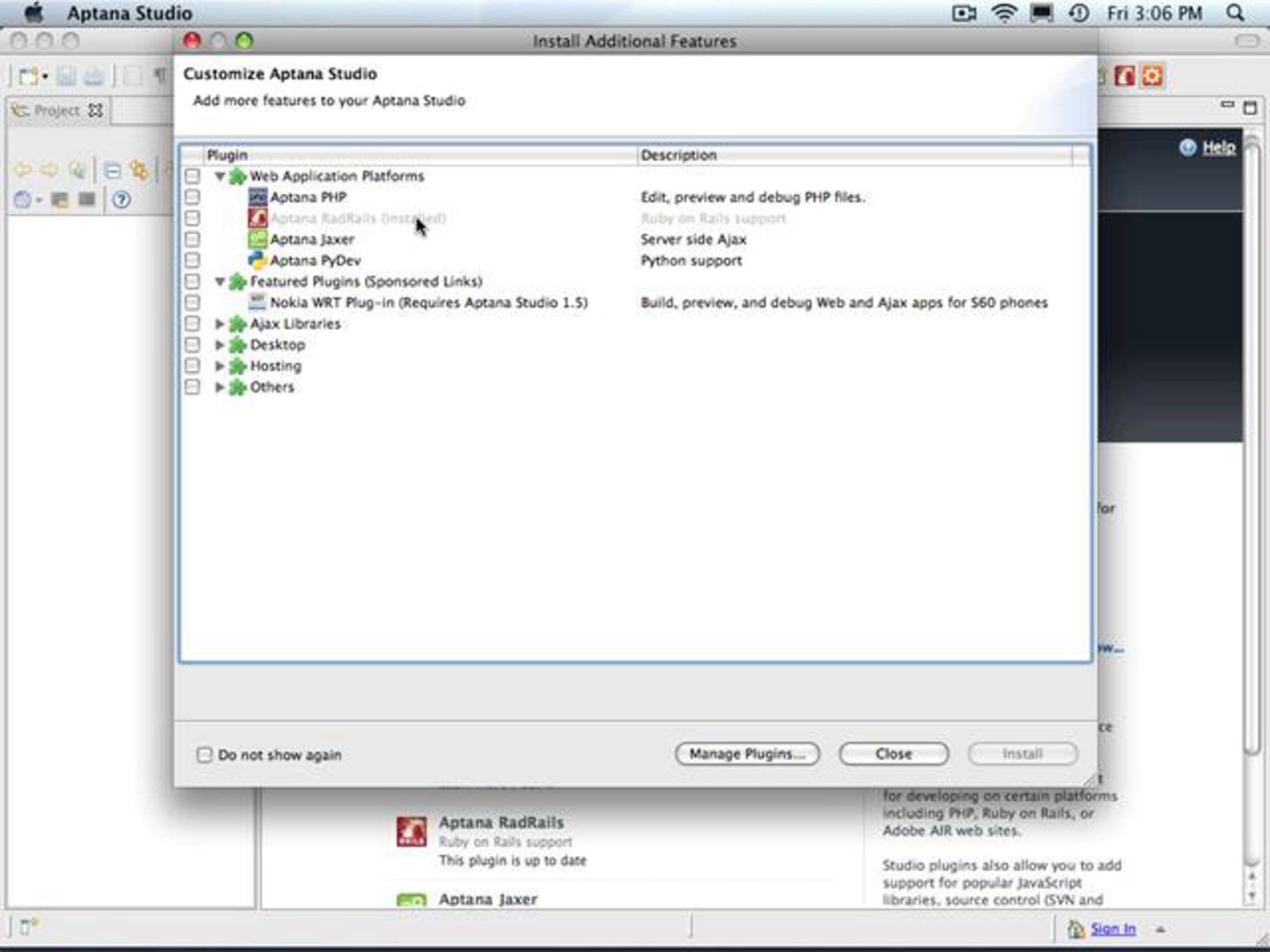Click the Aptana Jaxer plugin icon
The image size is (1270, 952).
point(257,239)
